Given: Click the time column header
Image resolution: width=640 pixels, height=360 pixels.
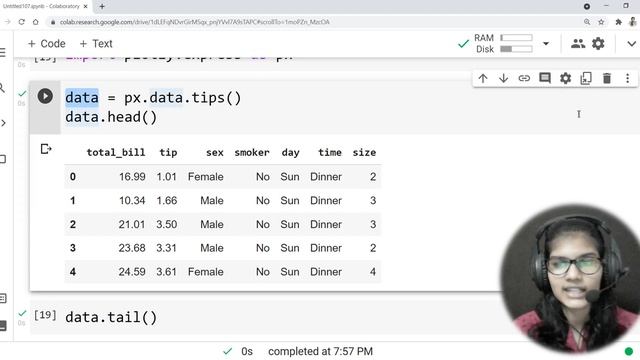Looking at the screenshot, I should (x=330, y=153).
